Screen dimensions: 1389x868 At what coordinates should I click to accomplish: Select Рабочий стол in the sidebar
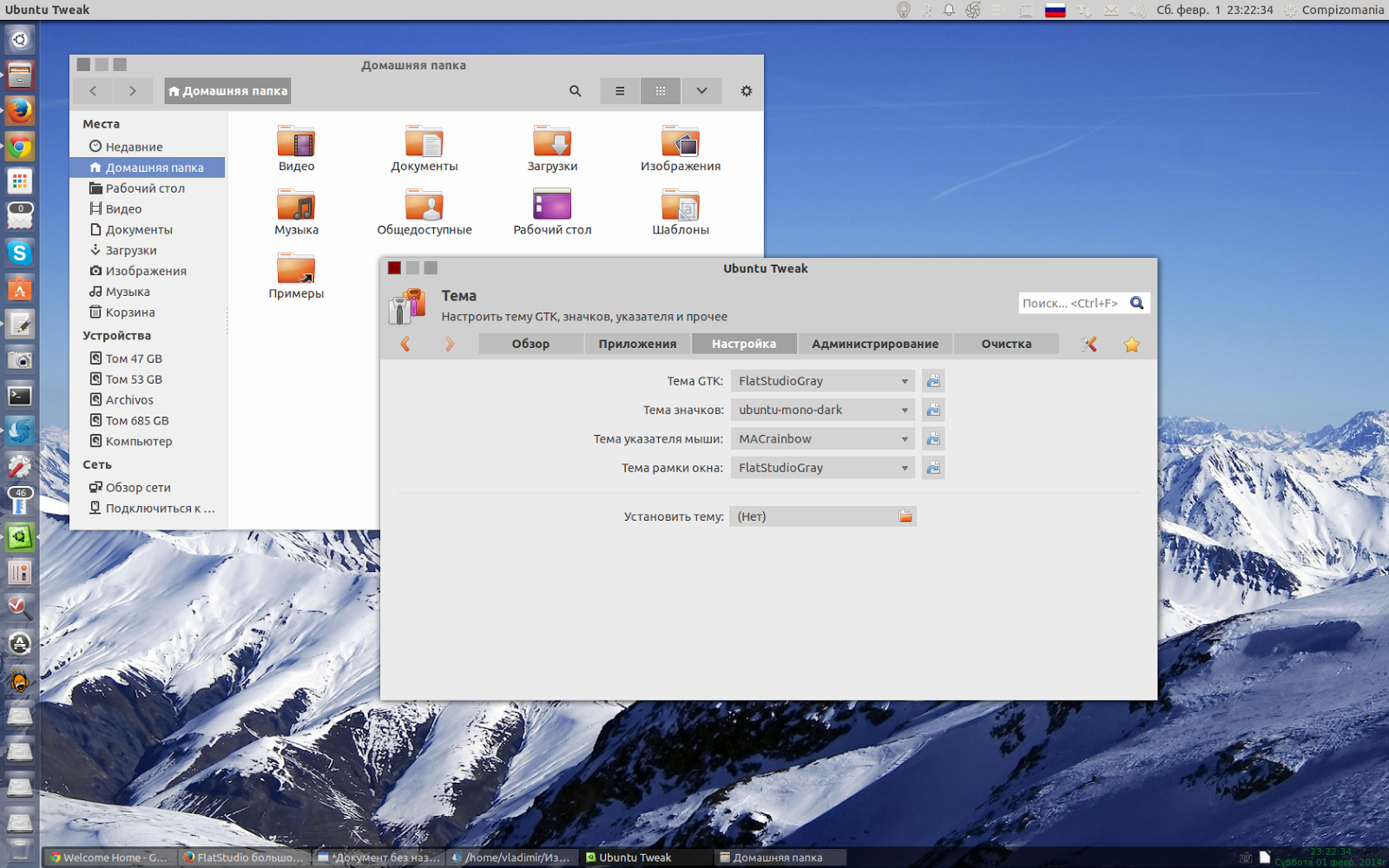148,188
